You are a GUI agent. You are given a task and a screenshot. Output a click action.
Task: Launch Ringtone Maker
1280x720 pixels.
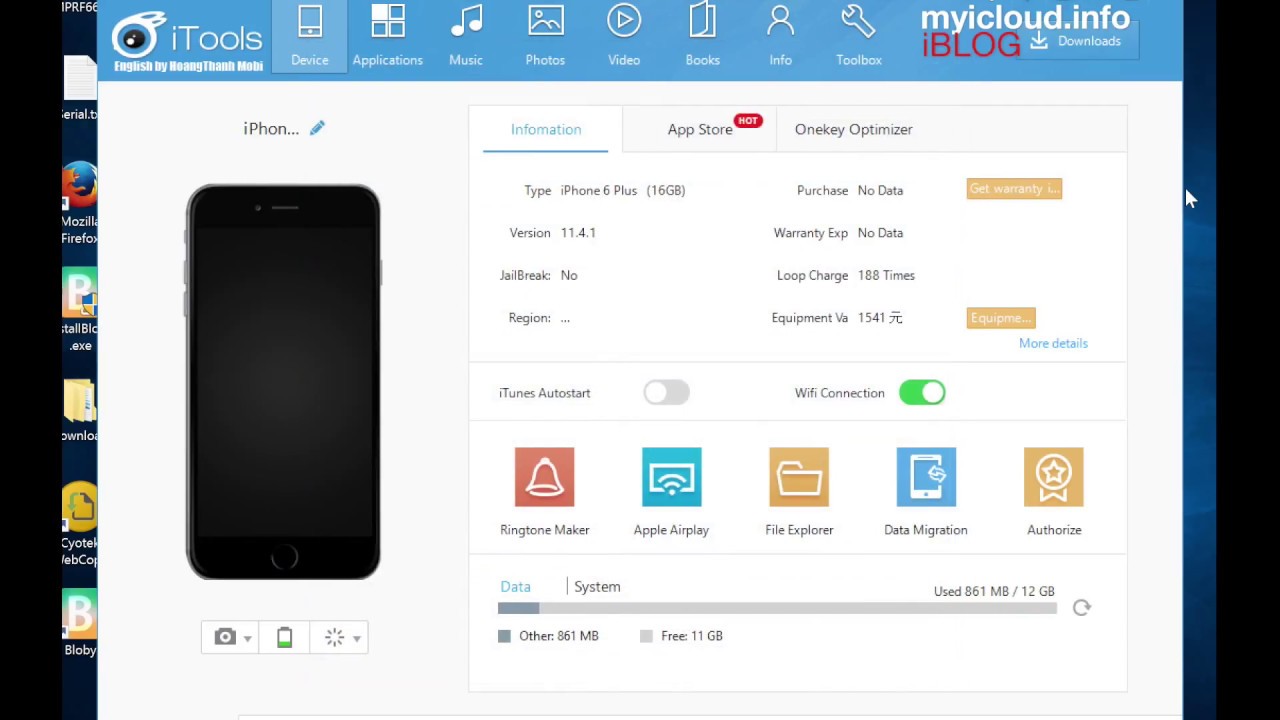544,492
